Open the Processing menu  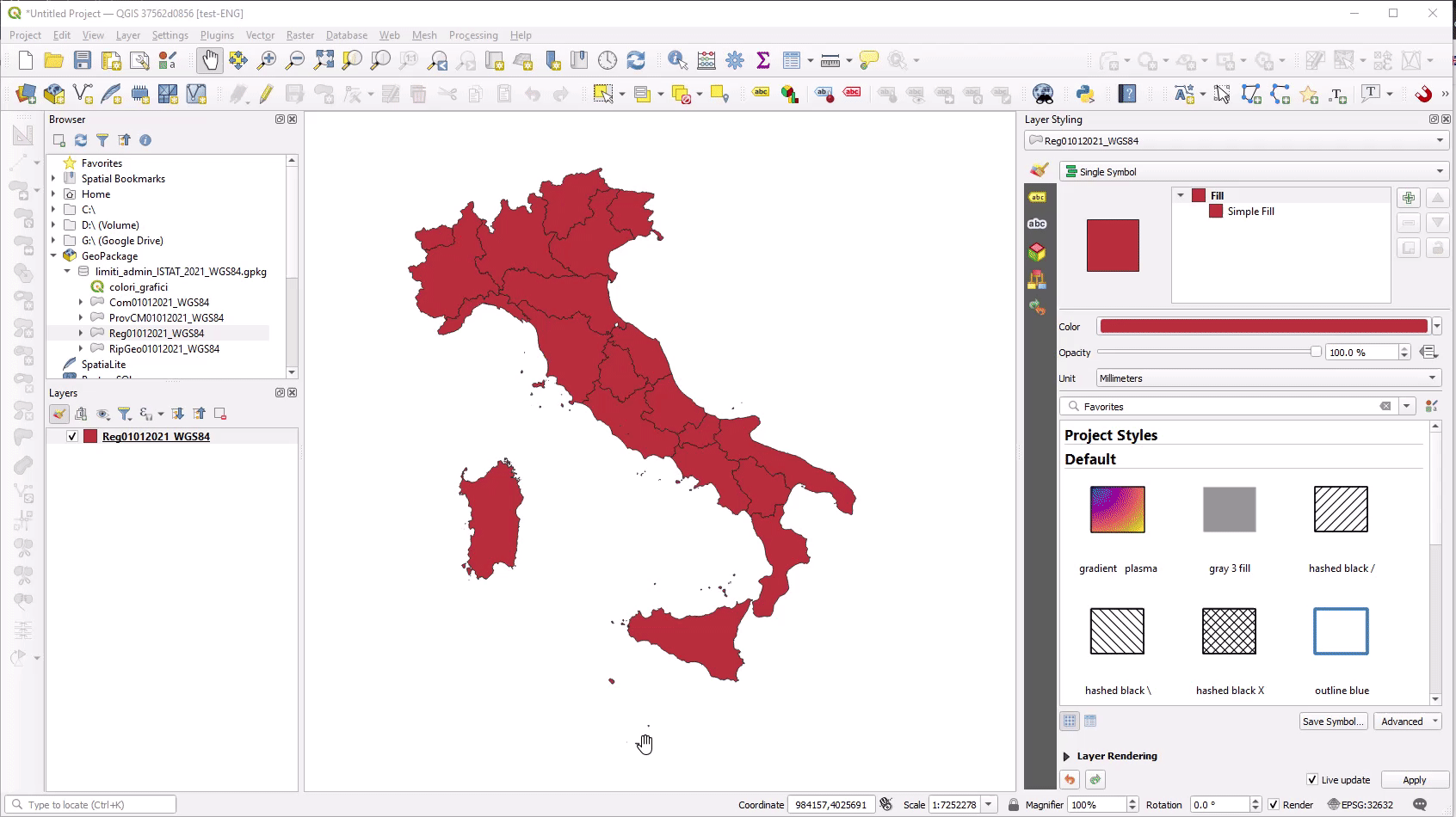pos(472,35)
